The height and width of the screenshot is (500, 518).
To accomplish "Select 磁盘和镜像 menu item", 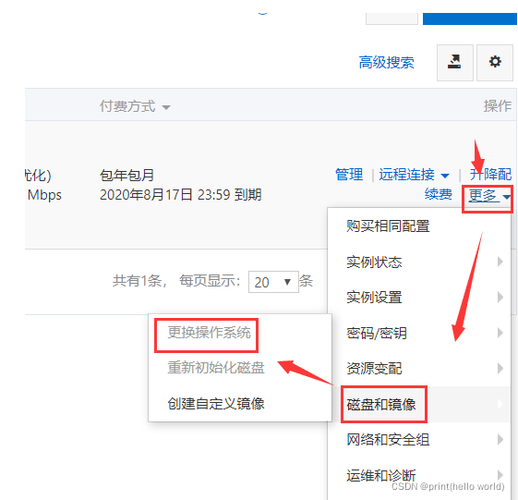I will pyautogui.click(x=419, y=404).
